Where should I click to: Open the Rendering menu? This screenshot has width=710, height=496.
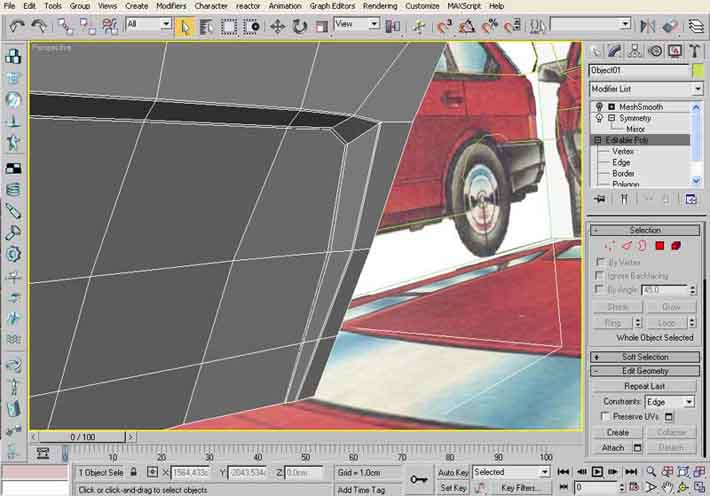pos(379,5)
